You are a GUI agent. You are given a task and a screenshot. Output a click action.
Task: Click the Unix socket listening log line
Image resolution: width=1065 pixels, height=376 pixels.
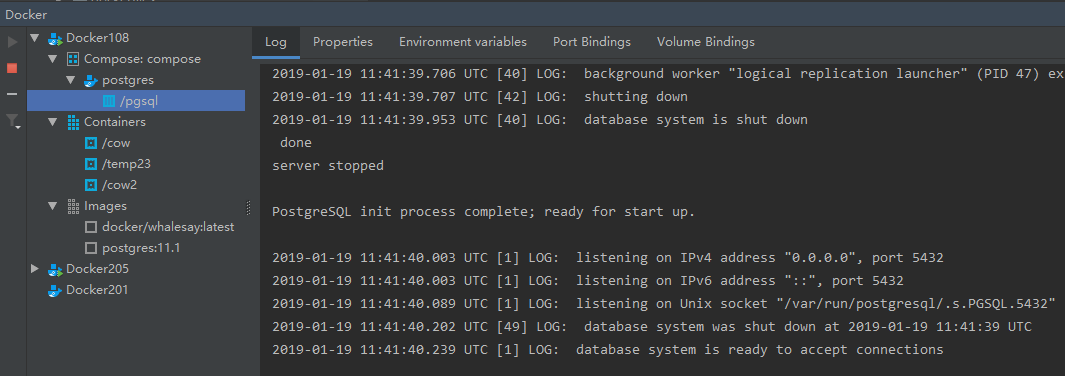pyautogui.click(x=664, y=303)
